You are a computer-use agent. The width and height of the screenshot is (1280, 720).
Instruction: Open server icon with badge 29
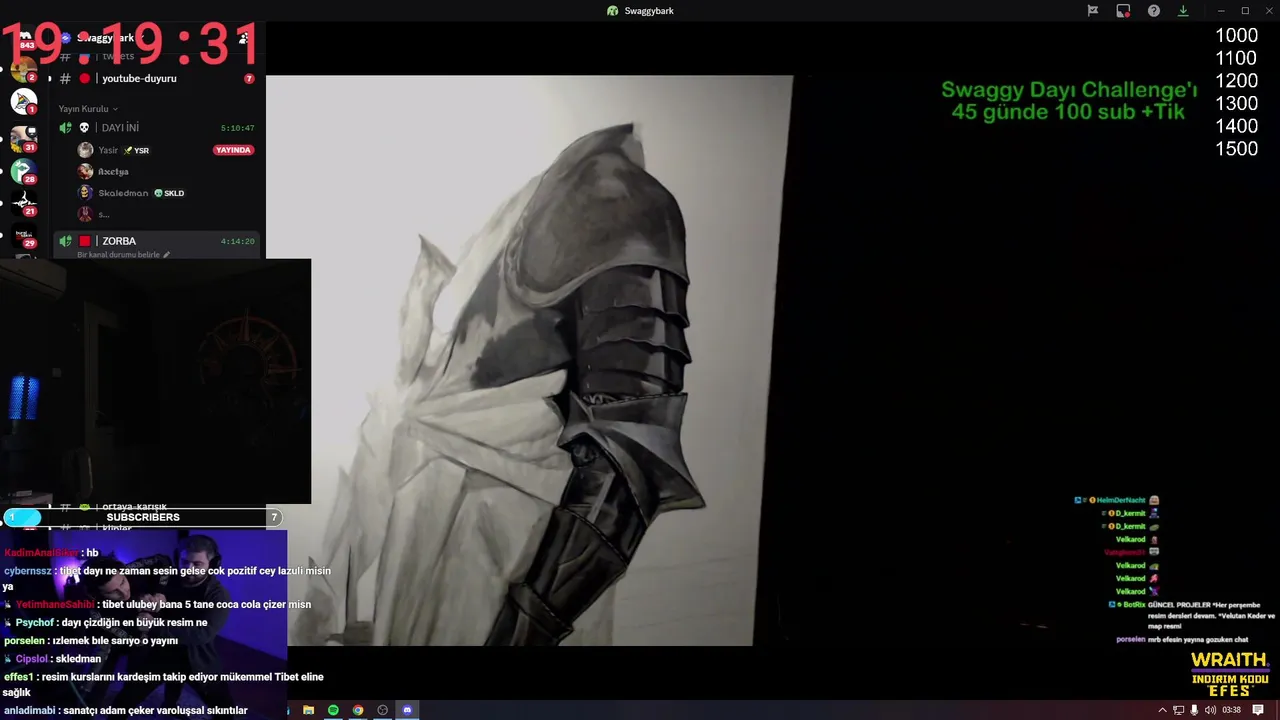pos(23,236)
